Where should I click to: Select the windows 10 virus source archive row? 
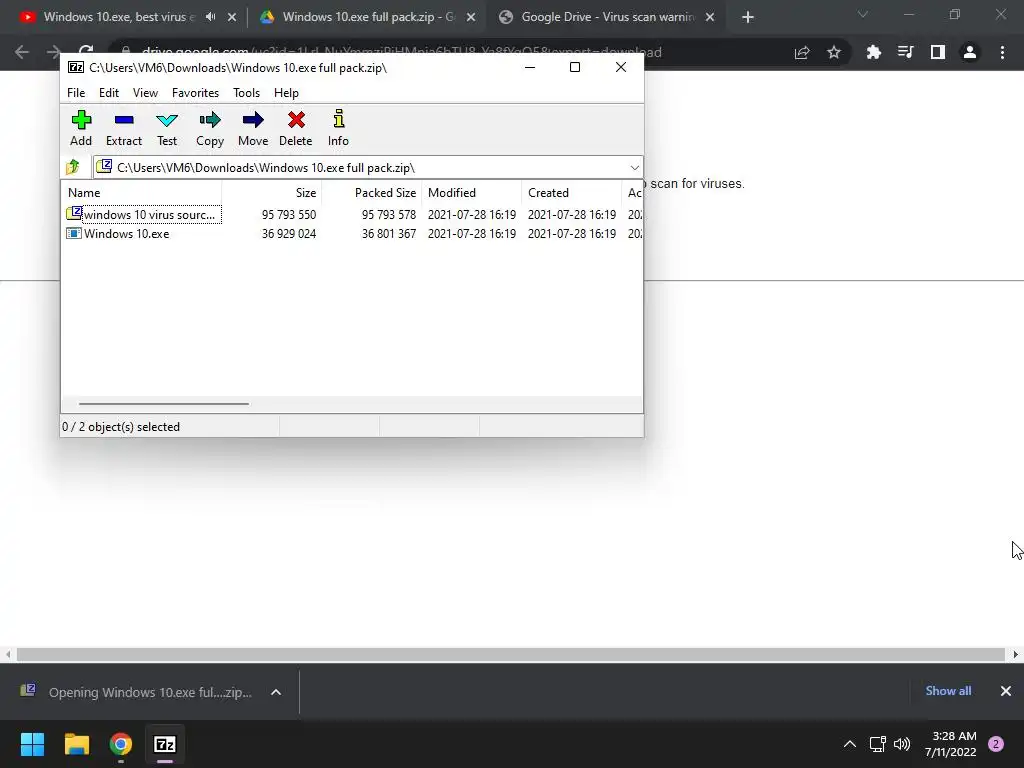pyautogui.click(x=353, y=214)
